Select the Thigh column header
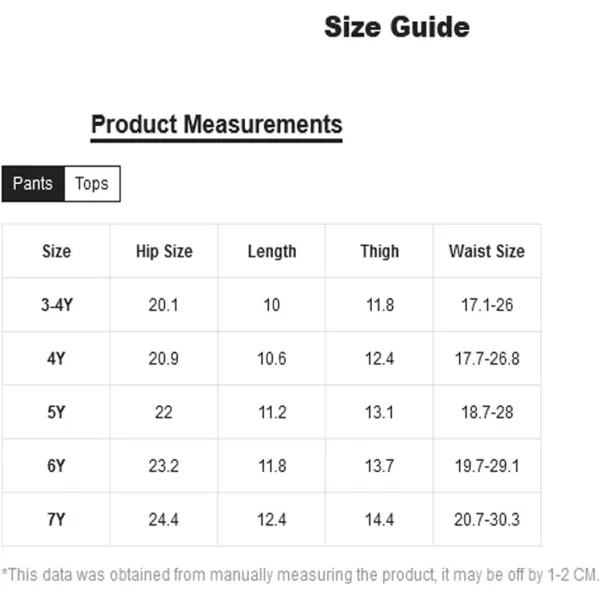The width and height of the screenshot is (600, 600). (380, 251)
